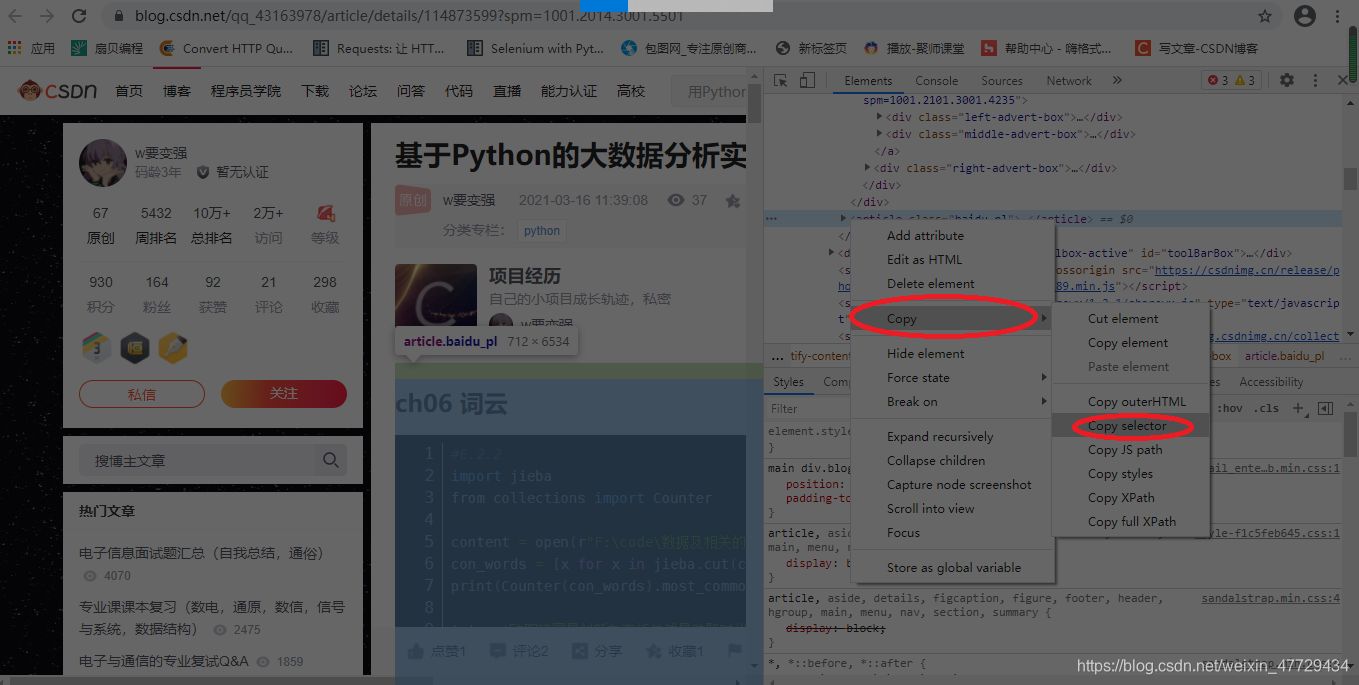Select Delete element
This screenshot has width=1359, height=685.
(x=953, y=284)
